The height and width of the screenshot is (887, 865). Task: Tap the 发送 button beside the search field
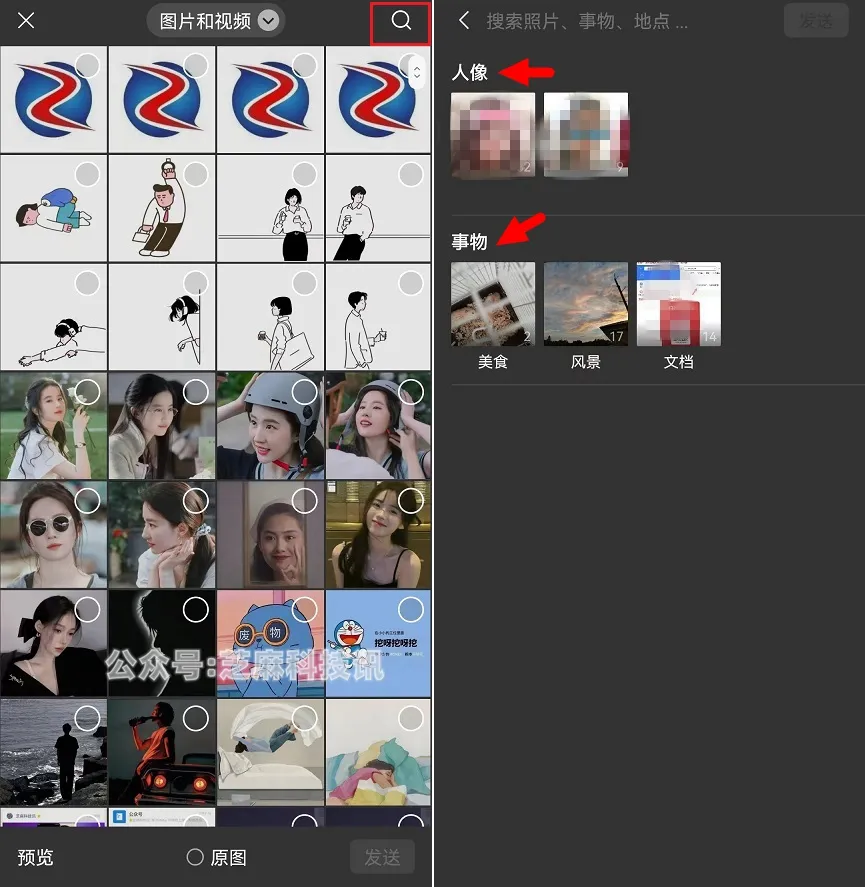pos(815,21)
